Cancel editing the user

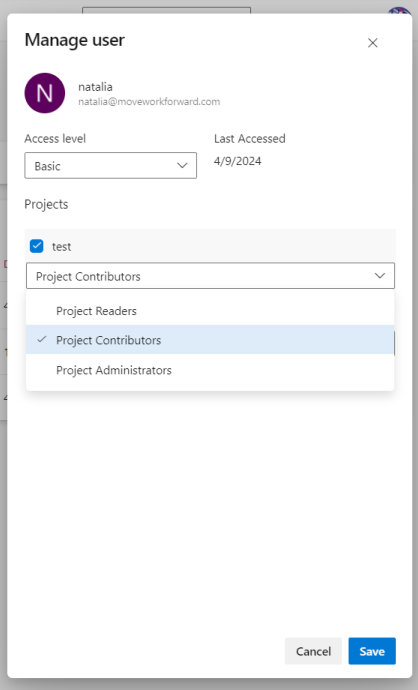click(313, 651)
